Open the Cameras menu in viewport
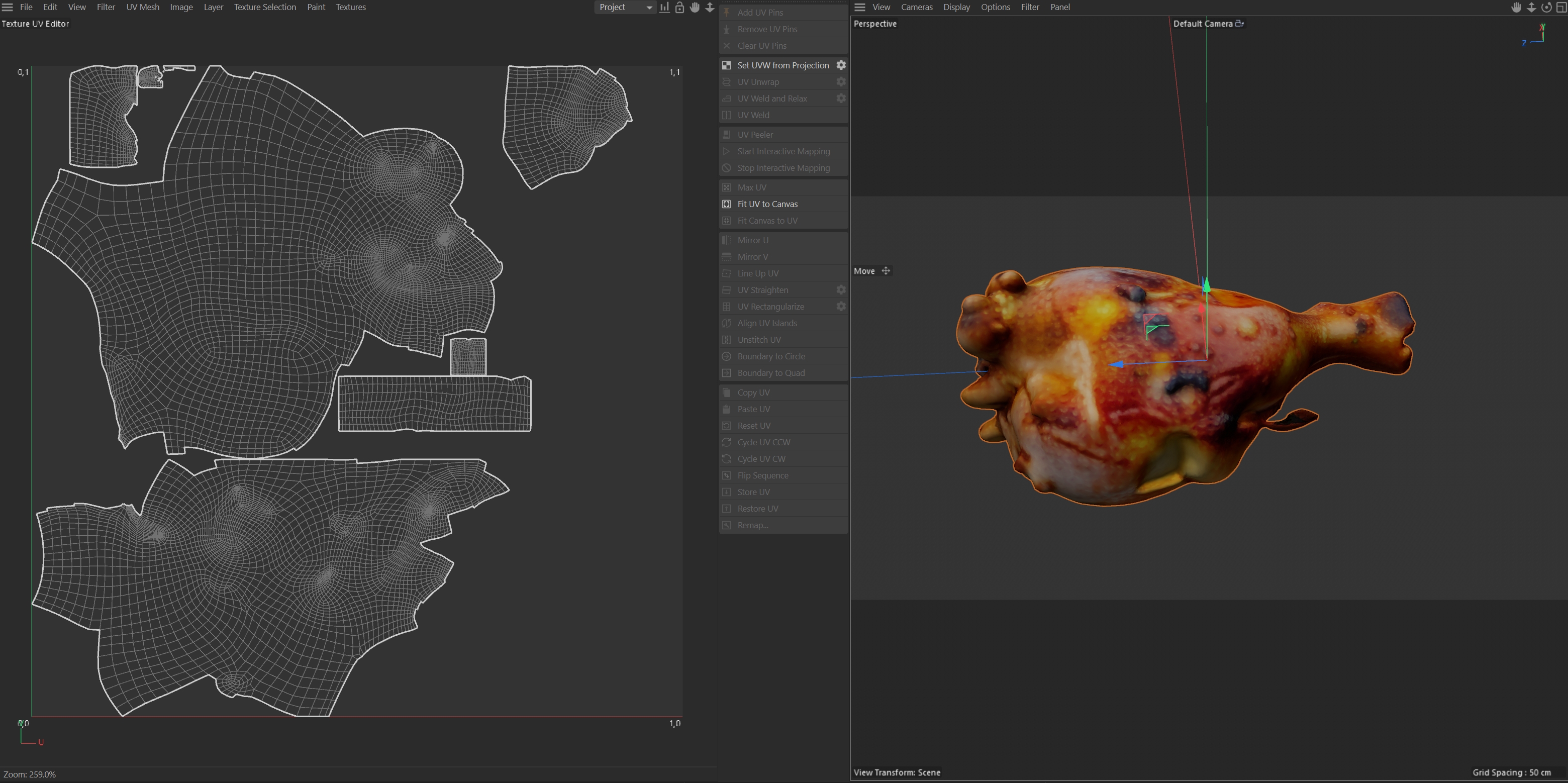The image size is (1568, 783). point(917,8)
